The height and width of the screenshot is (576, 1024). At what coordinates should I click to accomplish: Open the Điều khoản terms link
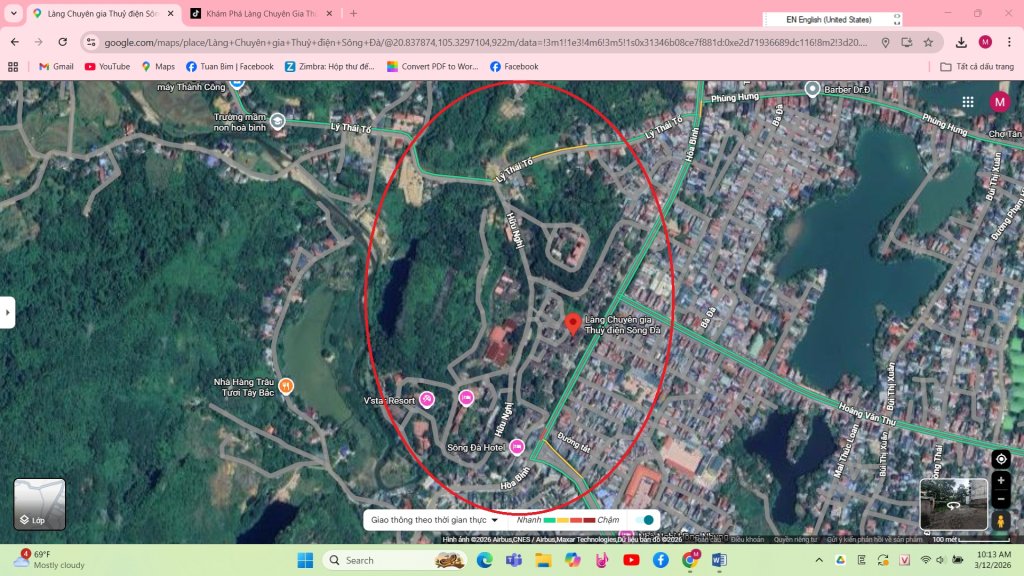(746, 539)
